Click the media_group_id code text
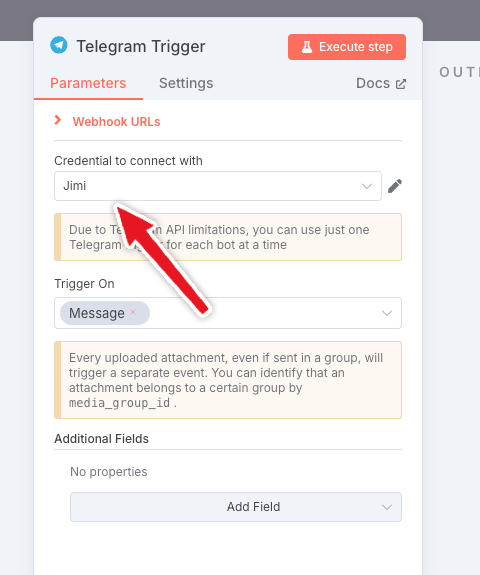Image resolution: width=480 pixels, height=575 pixels. pos(120,403)
